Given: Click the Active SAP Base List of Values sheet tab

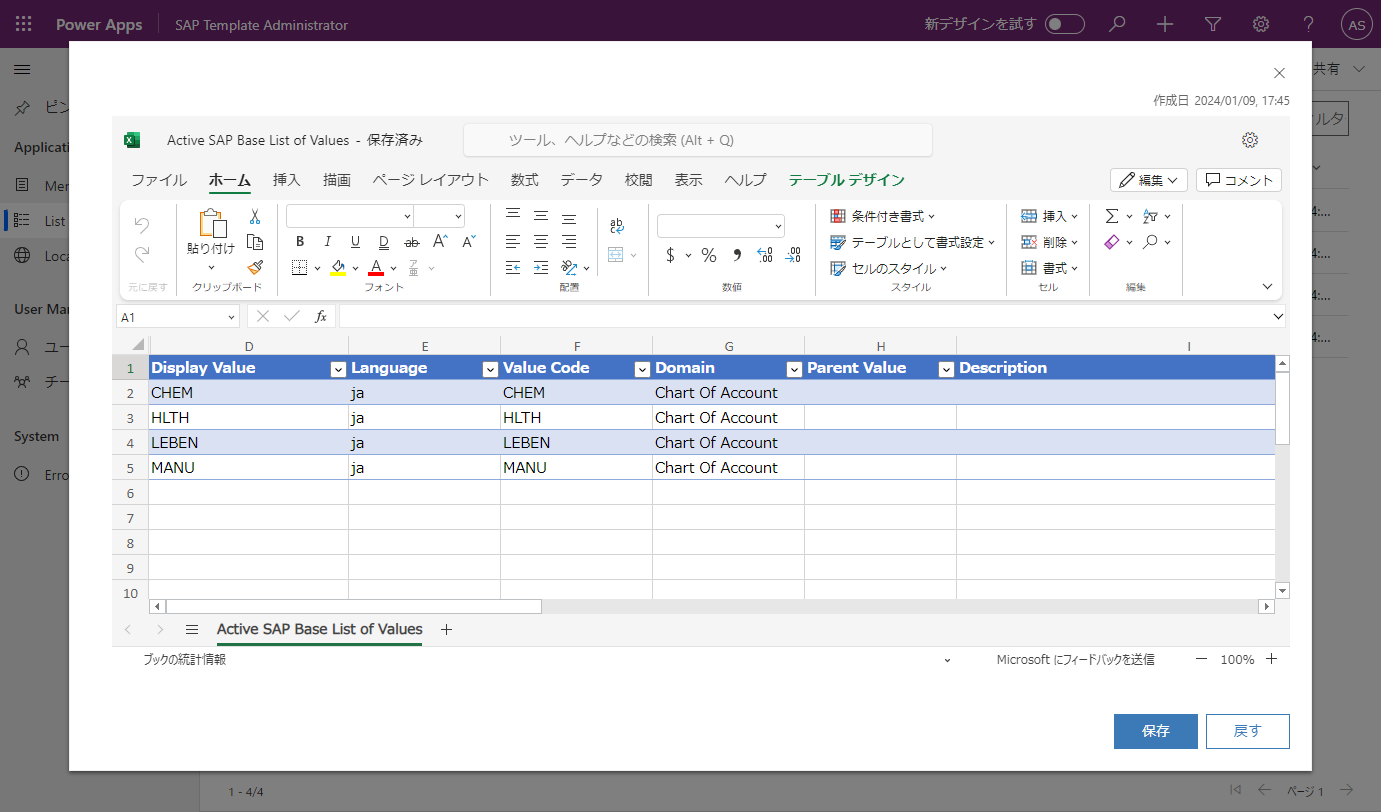Looking at the screenshot, I should 319,630.
